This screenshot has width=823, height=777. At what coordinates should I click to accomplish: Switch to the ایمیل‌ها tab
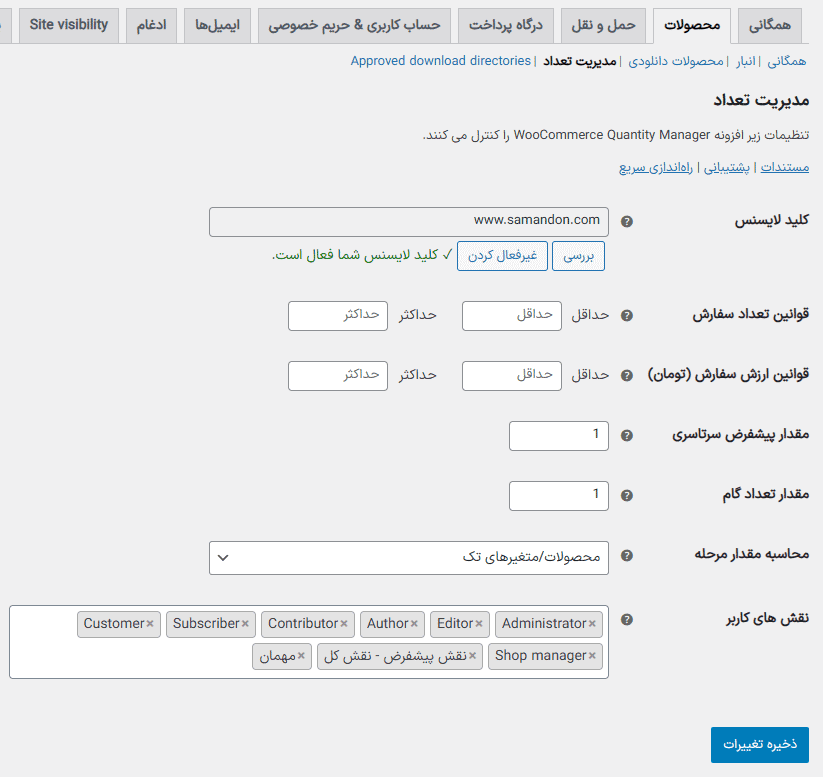[217, 25]
